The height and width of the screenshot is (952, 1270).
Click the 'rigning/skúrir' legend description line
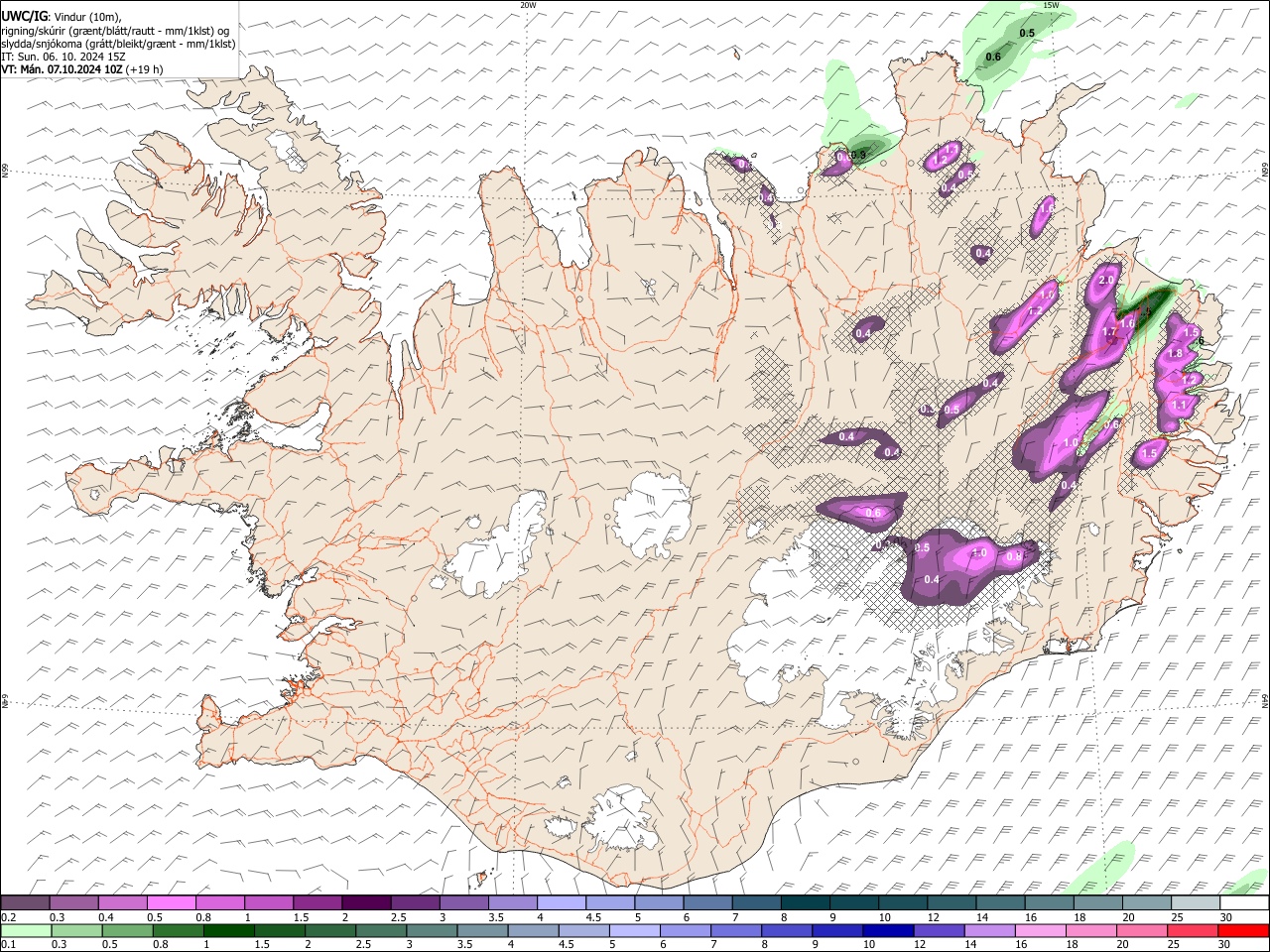[x=115, y=31]
